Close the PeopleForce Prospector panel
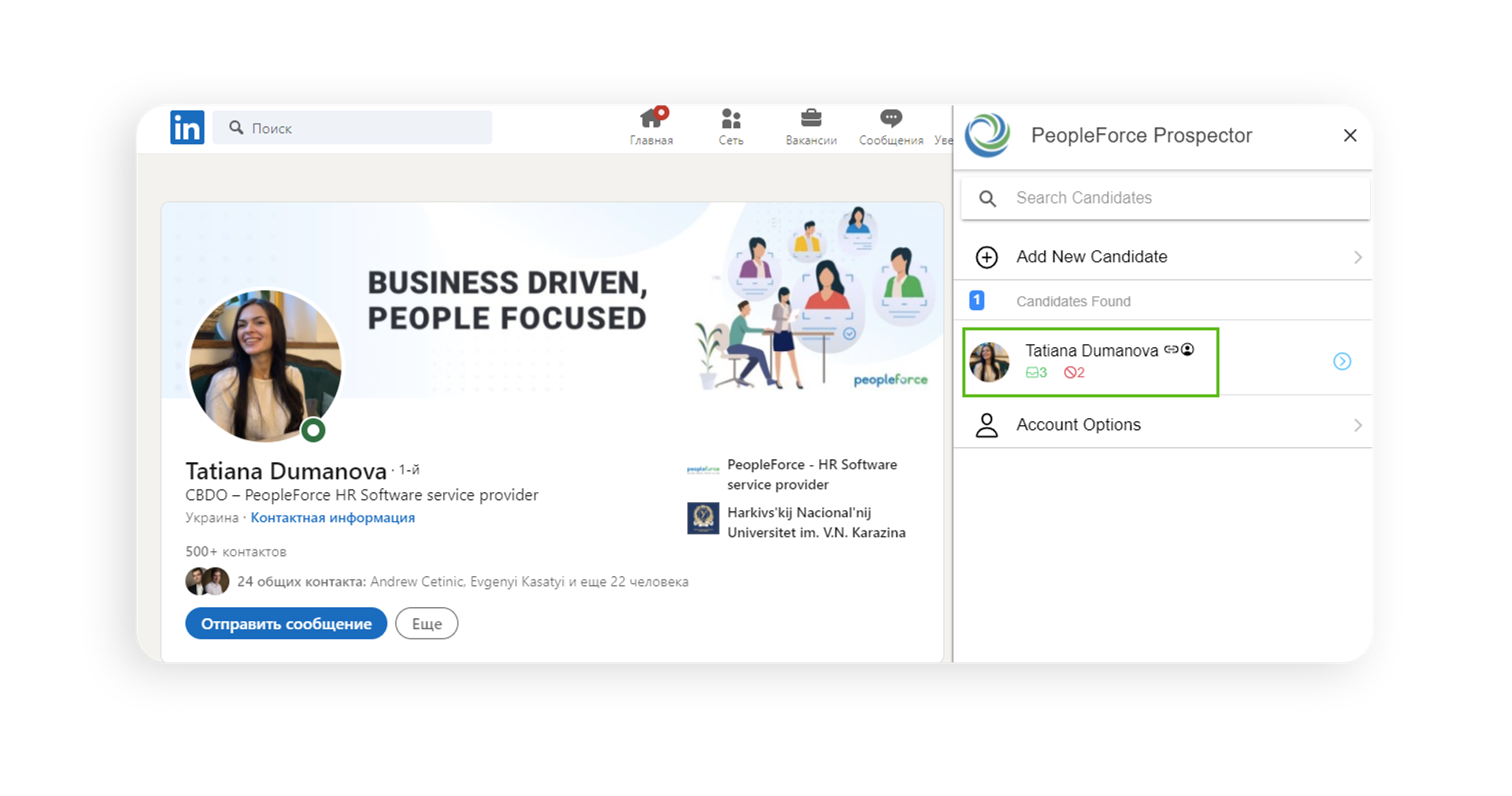The image size is (1512, 796). click(x=1350, y=135)
